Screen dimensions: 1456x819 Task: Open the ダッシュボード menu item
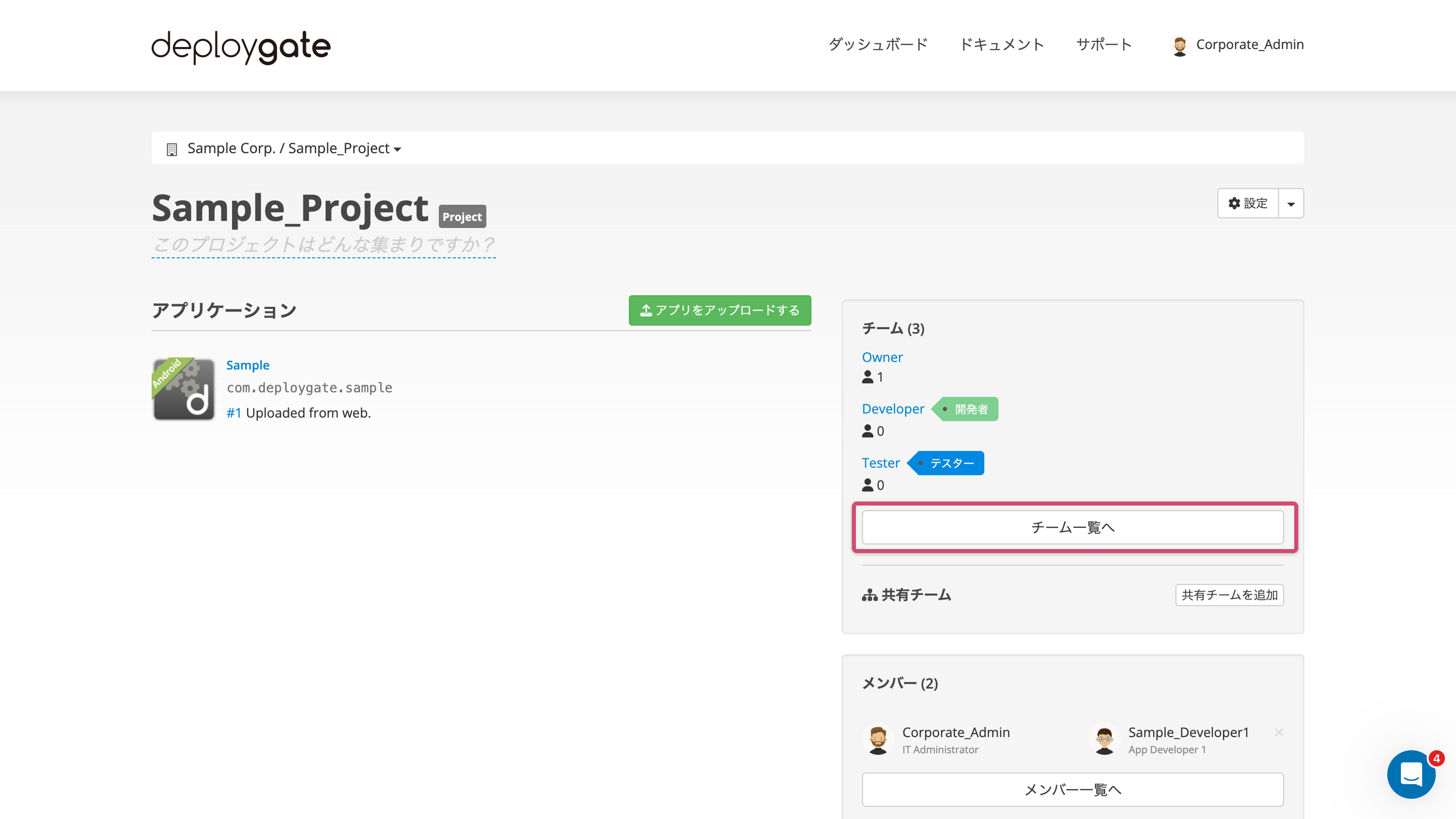pos(878,44)
